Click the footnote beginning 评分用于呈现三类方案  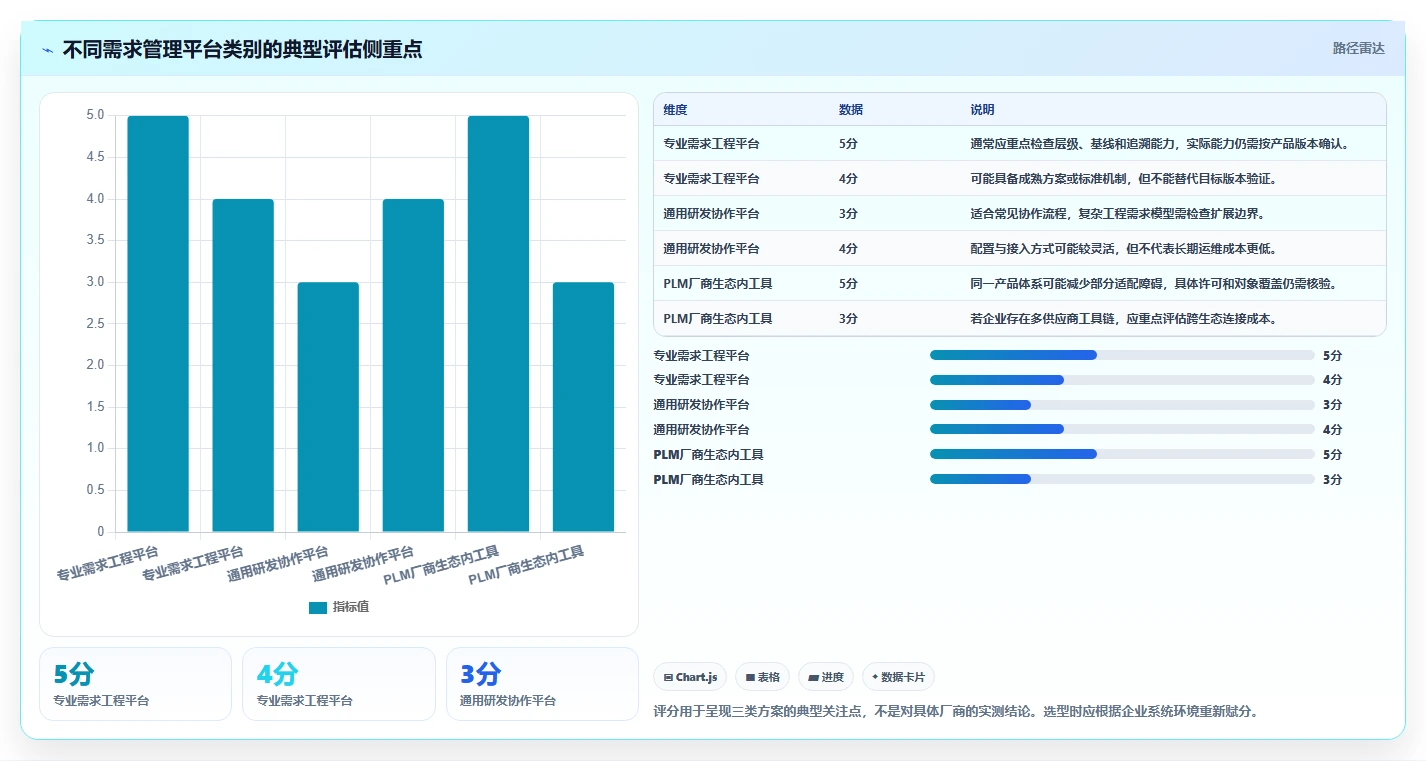(956, 712)
